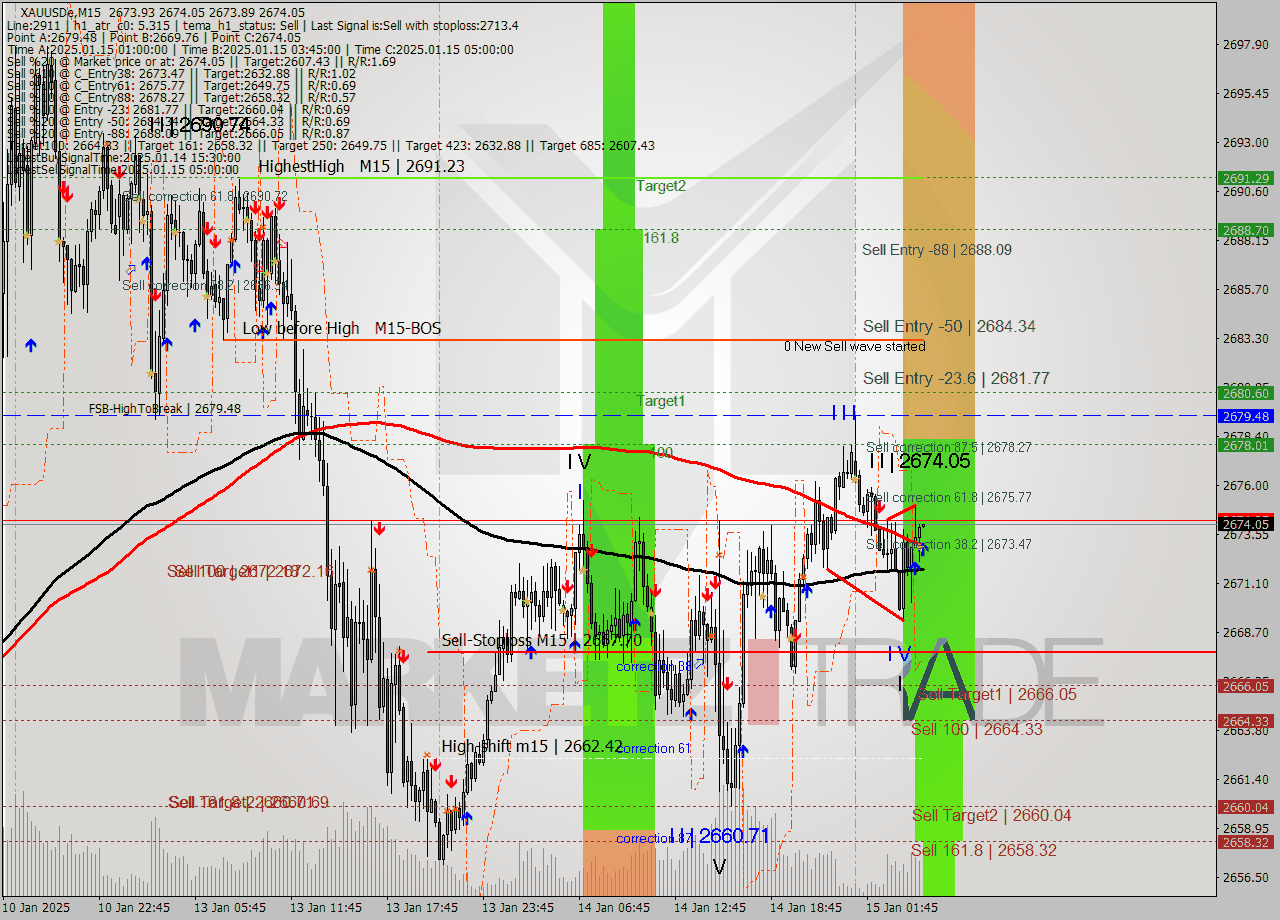Select the '161.8' Fibonacci label
Image resolution: width=1280 pixels, height=920 pixels.
click(x=661, y=238)
